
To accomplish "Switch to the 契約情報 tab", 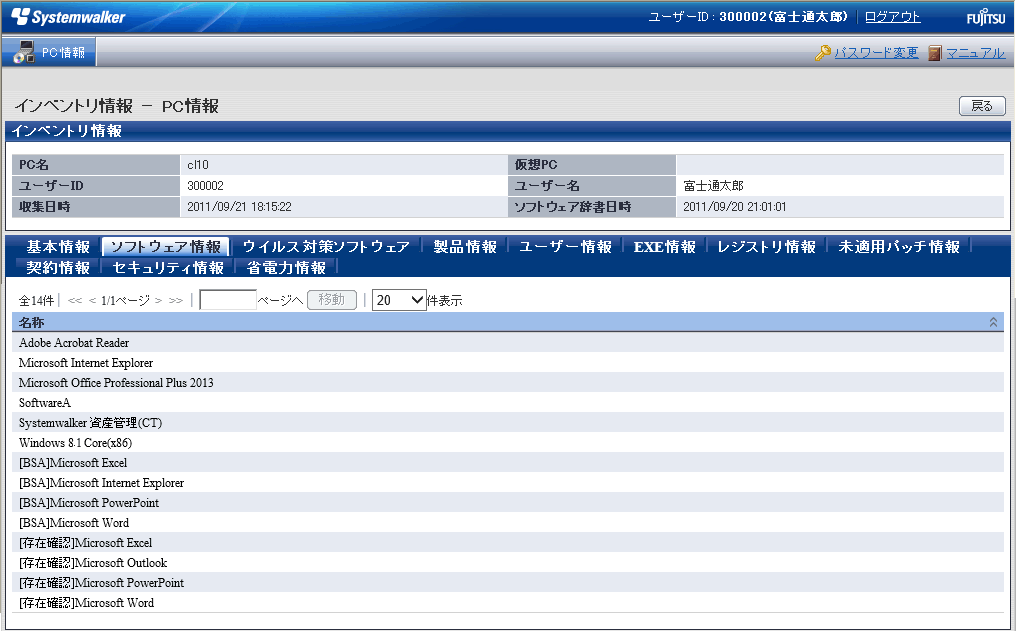I will [x=58, y=268].
